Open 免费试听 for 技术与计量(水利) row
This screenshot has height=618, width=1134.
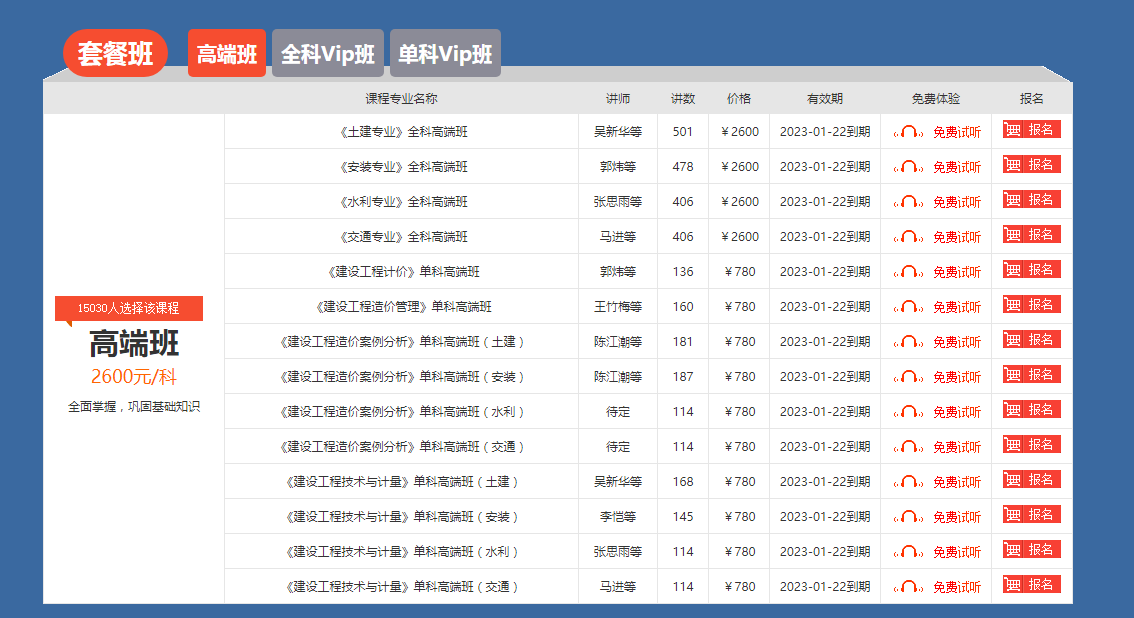click(x=957, y=553)
